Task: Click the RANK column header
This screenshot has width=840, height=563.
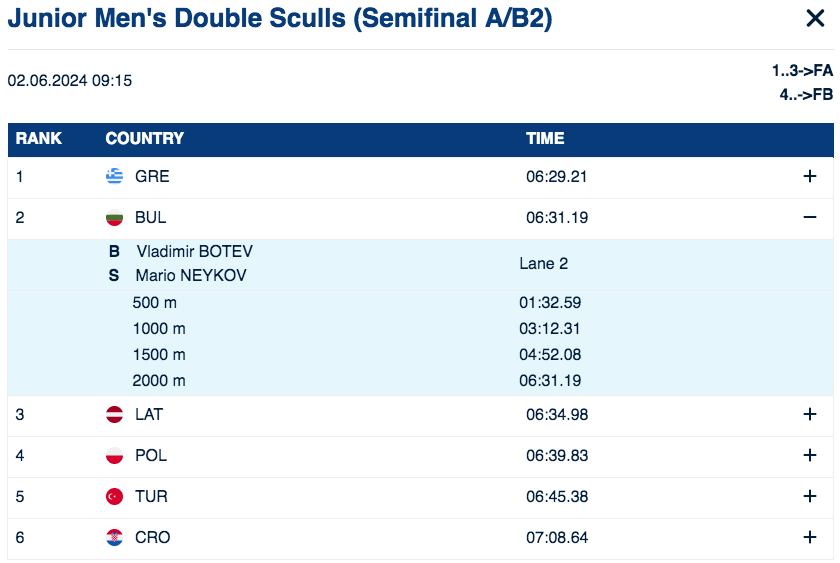Action: (x=39, y=139)
